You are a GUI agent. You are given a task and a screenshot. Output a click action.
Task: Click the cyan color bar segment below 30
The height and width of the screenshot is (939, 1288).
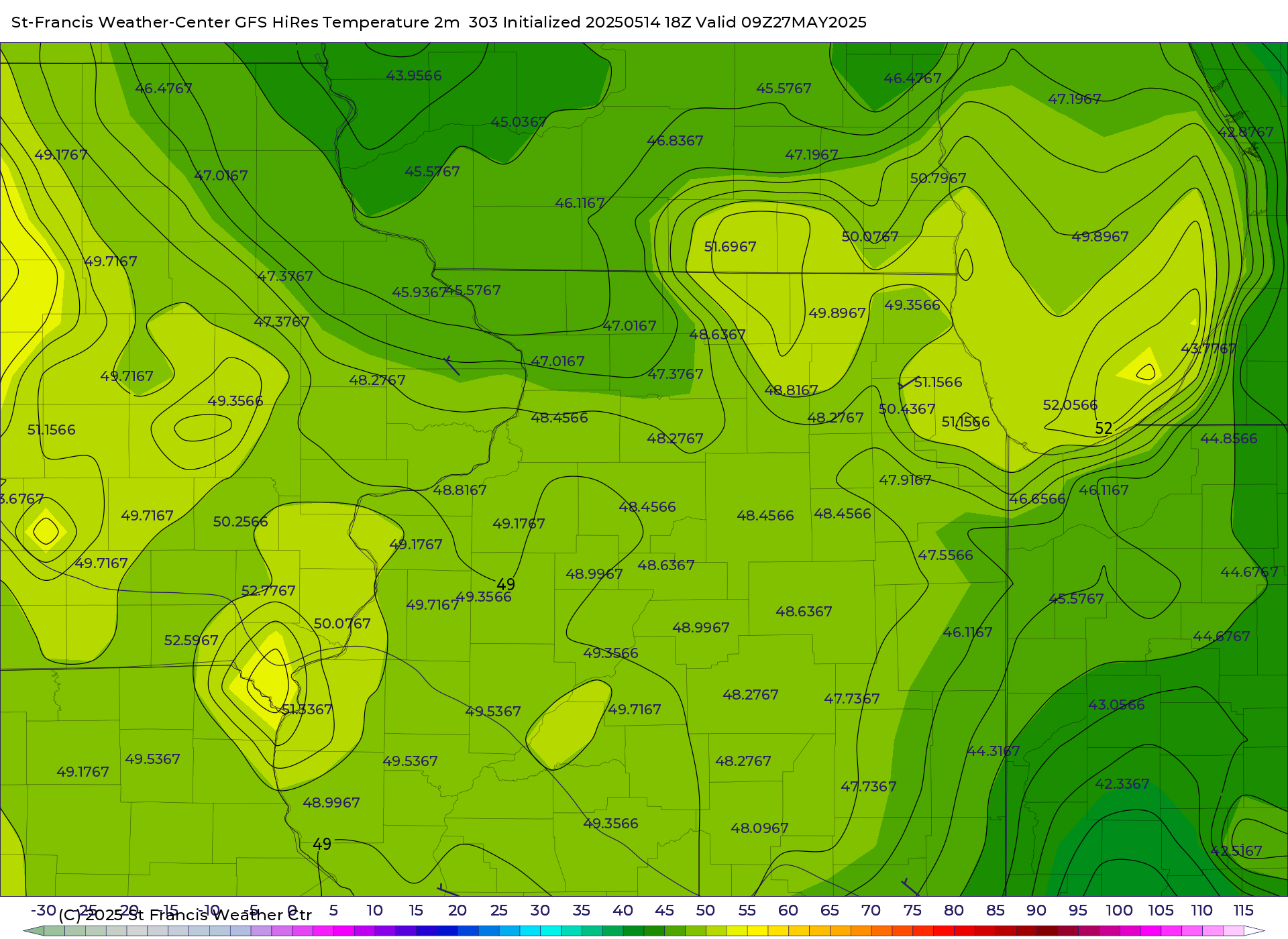550,931
